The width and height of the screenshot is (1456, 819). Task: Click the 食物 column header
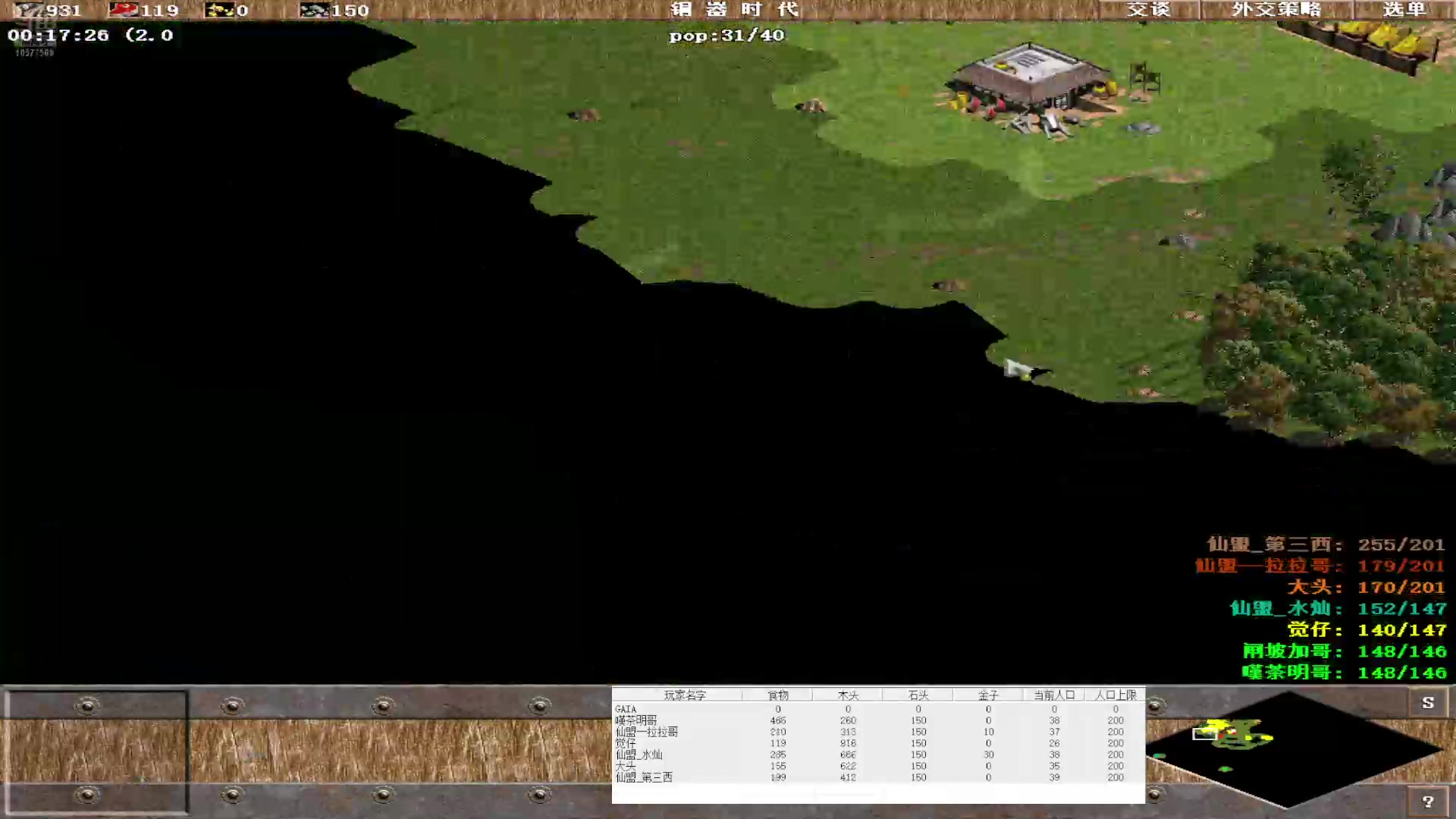(778, 695)
